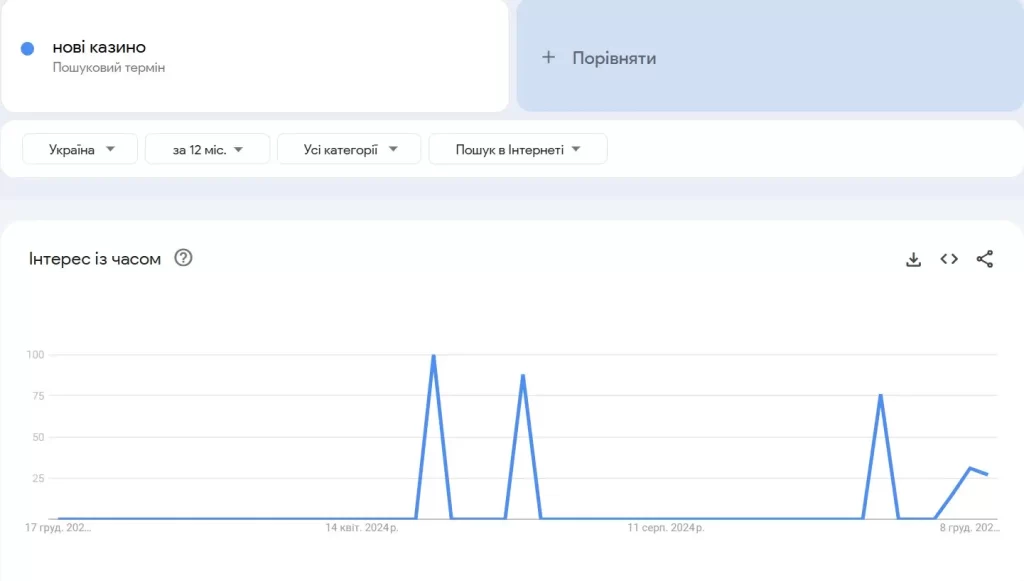Click the plus icon beside Порівняти

tap(549, 57)
